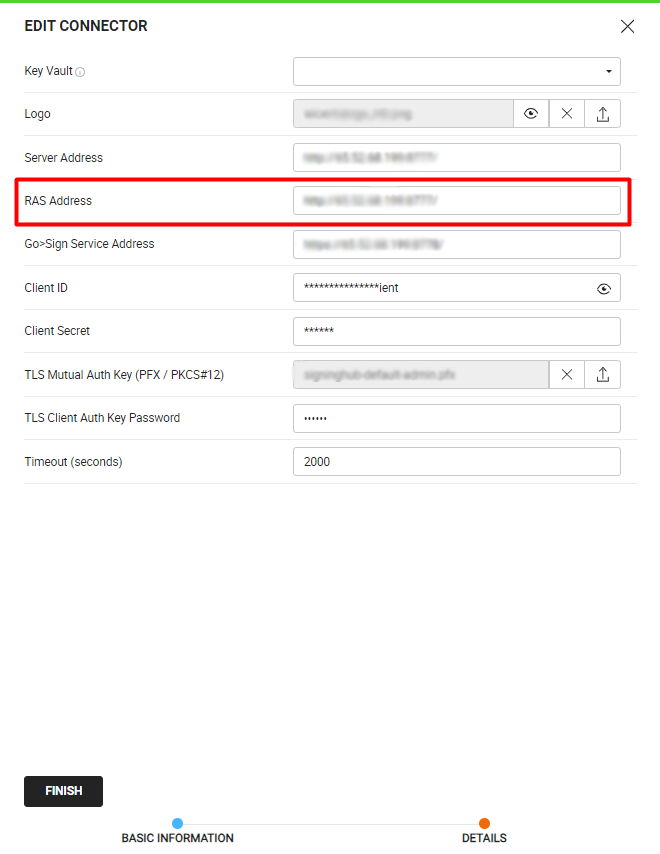Preview the Logo with the eye icon
The height and width of the screenshot is (854, 660).
tap(531, 114)
